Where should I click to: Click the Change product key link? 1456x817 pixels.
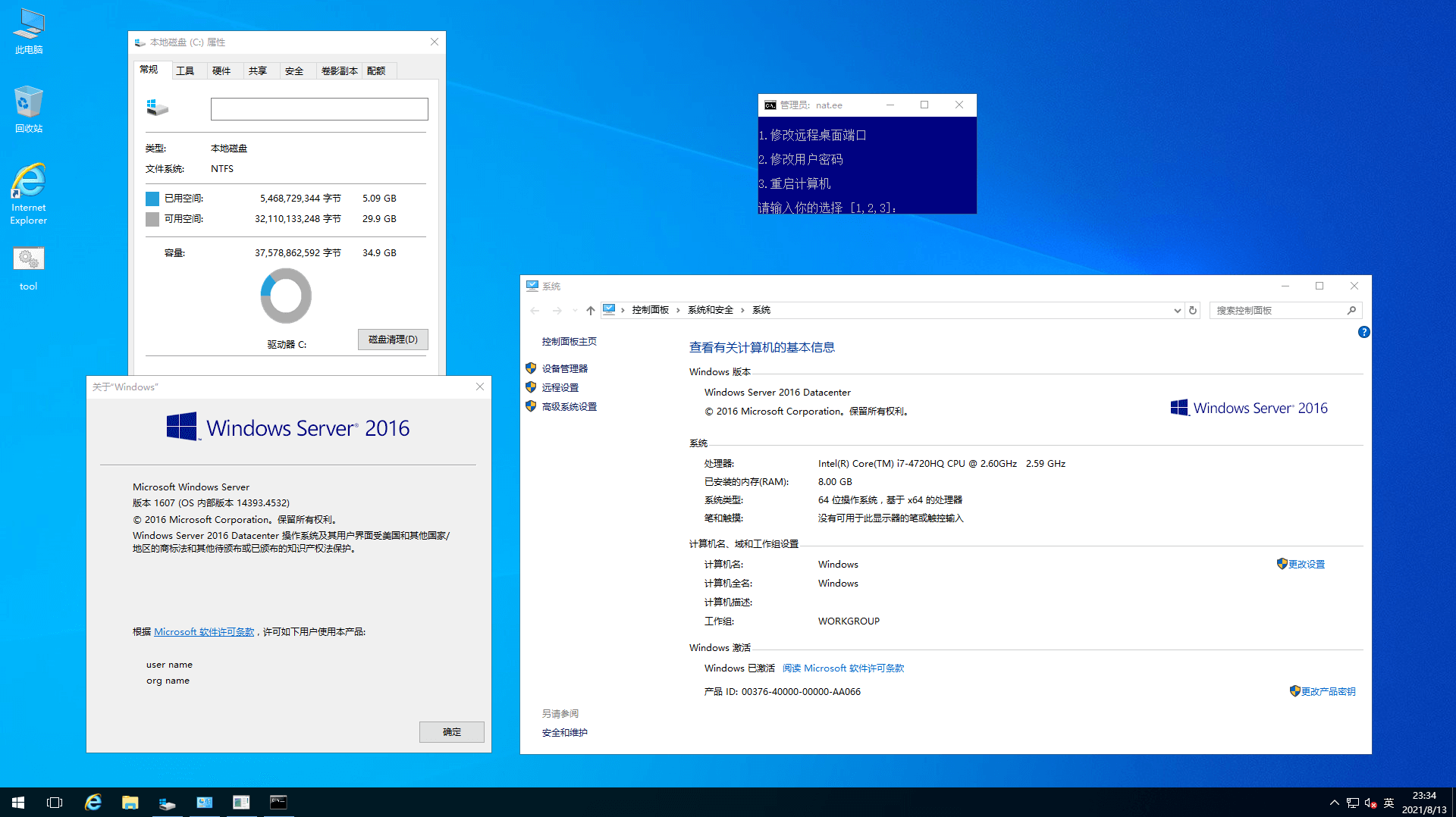[x=1328, y=691]
